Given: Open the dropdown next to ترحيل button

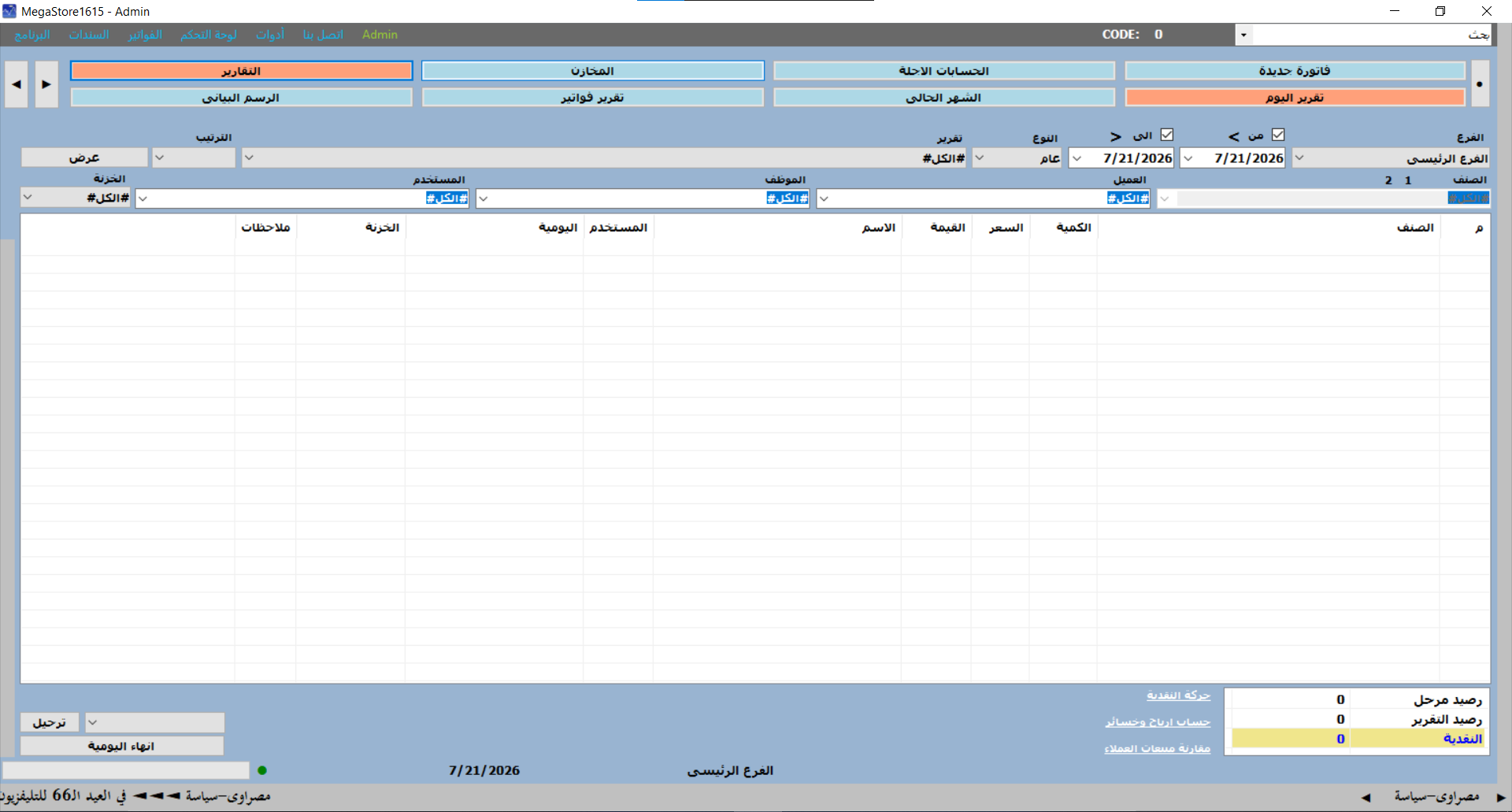Looking at the screenshot, I should click(92, 722).
